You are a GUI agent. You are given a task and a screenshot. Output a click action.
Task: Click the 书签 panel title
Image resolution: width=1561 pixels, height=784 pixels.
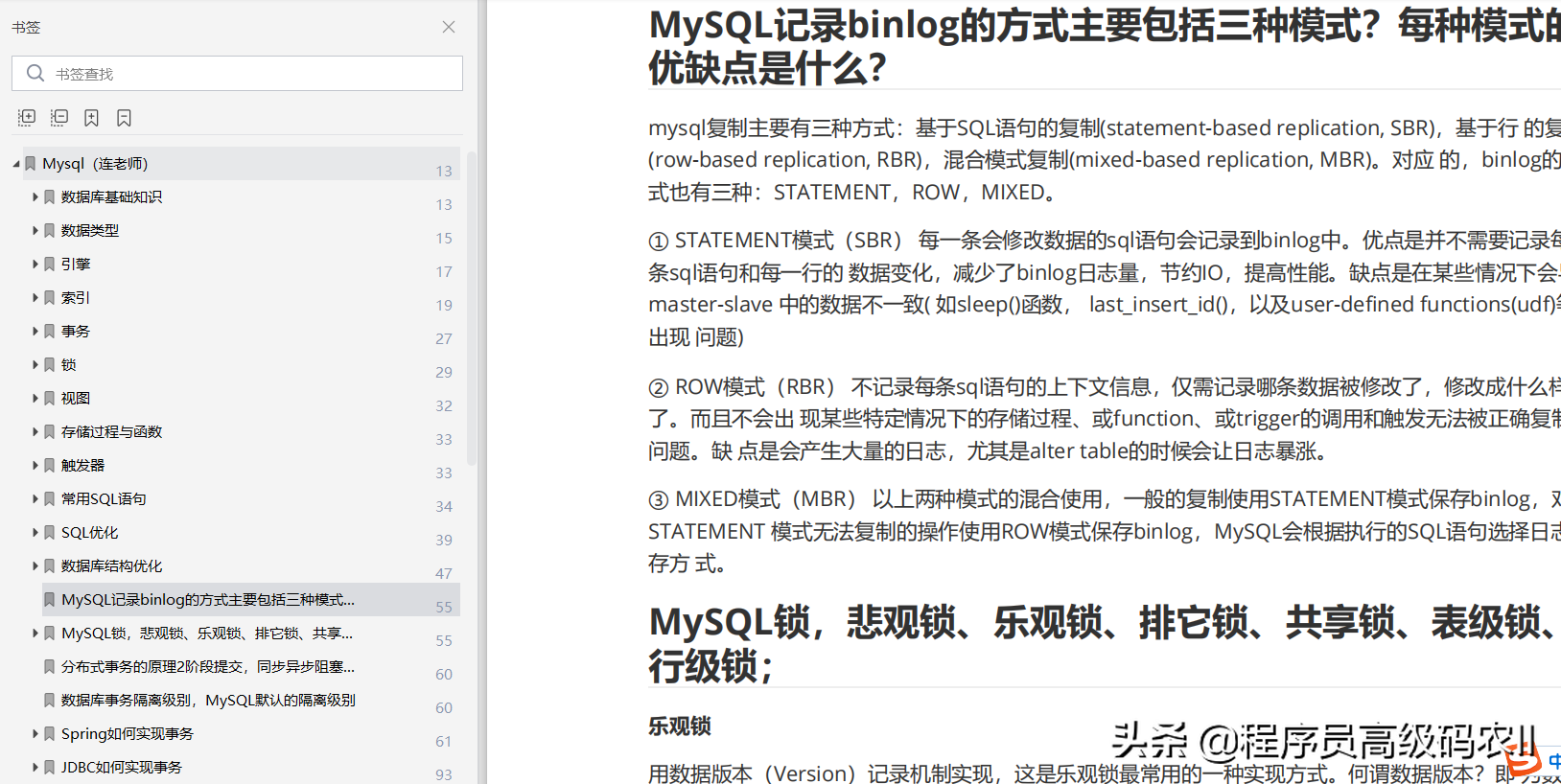(x=26, y=27)
